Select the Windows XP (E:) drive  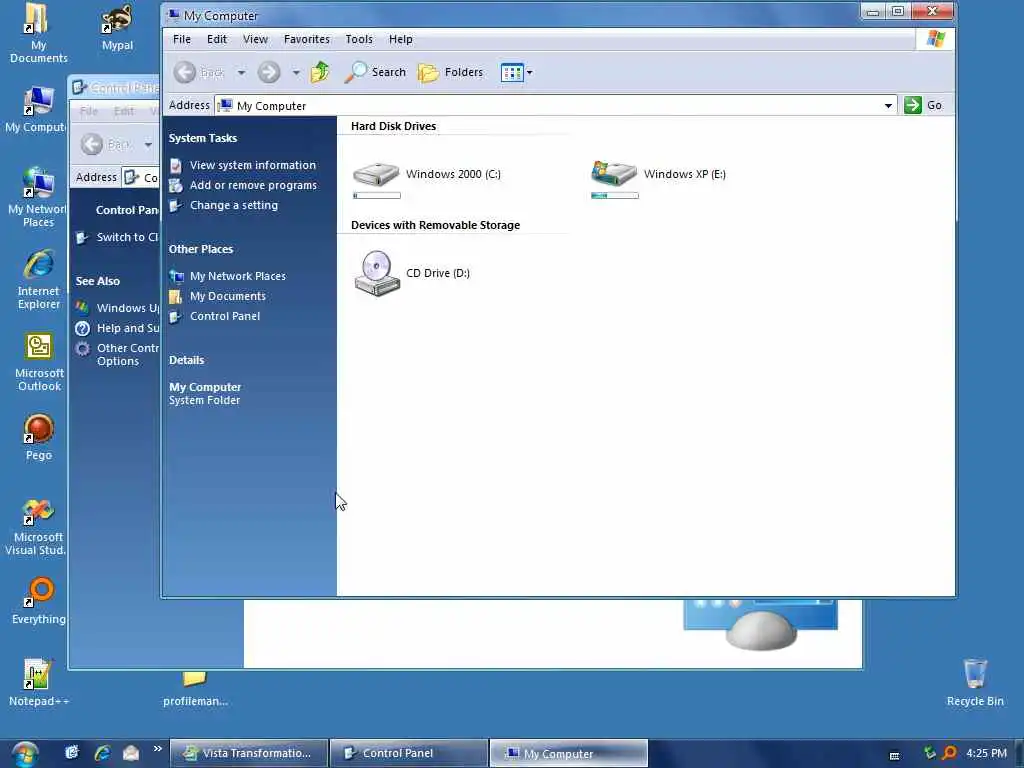(x=658, y=174)
